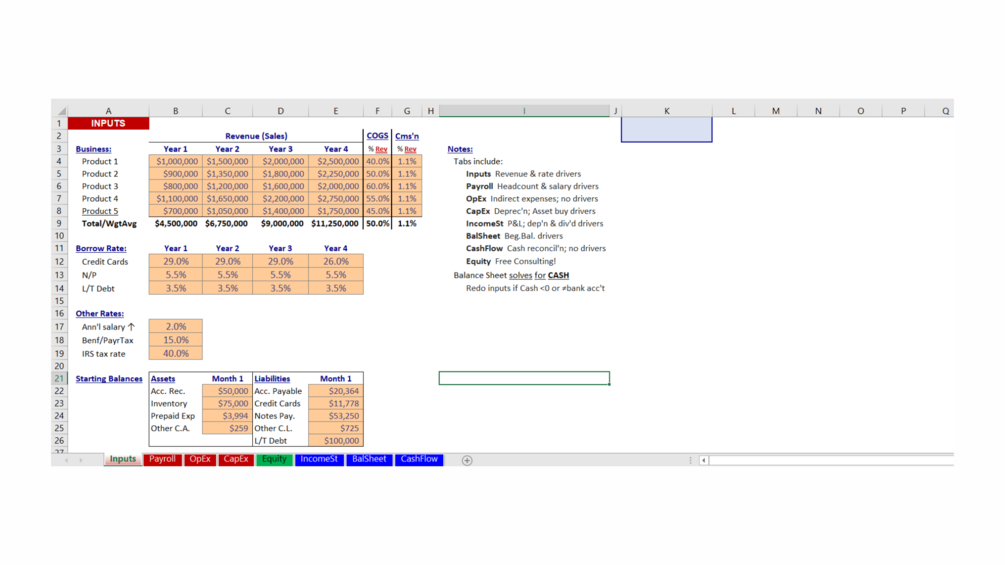This screenshot has width=1005, height=565.
Task: Select Ann'l salary 2.0% cell
Action: [176, 327]
